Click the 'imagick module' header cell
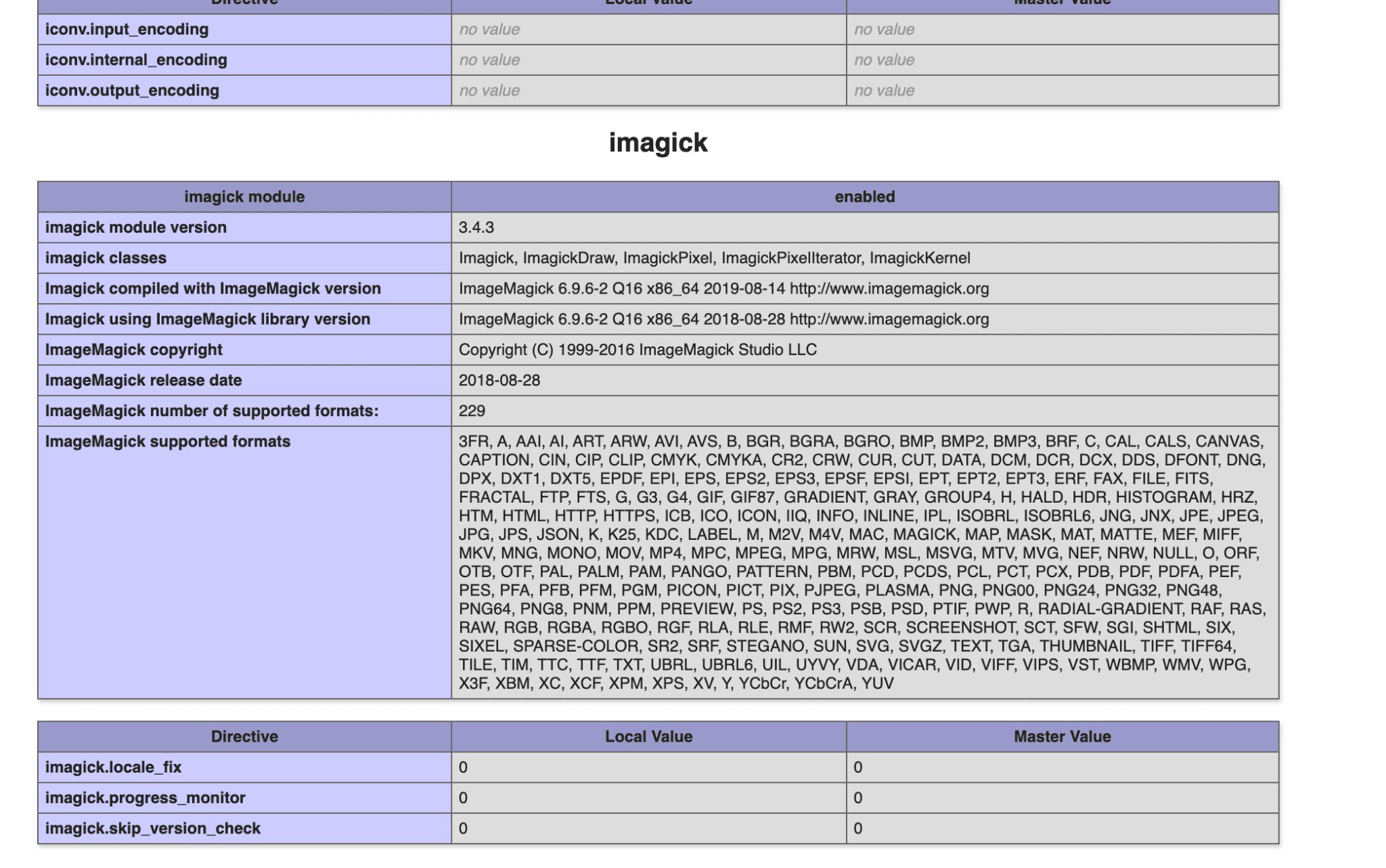The height and width of the screenshot is (868, 1386). [x=244, y=197]
